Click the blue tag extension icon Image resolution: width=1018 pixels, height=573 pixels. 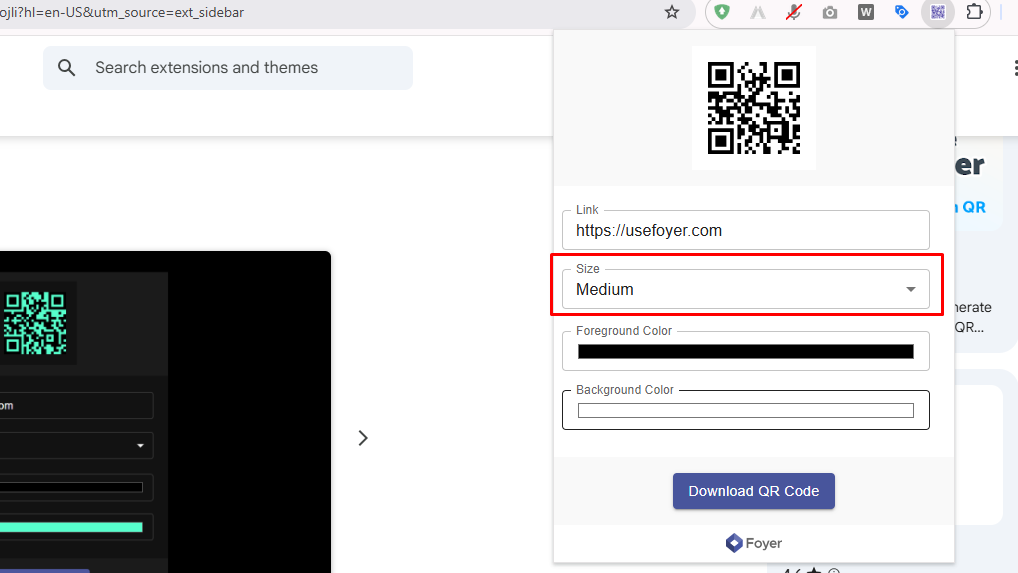coord(901,12)
